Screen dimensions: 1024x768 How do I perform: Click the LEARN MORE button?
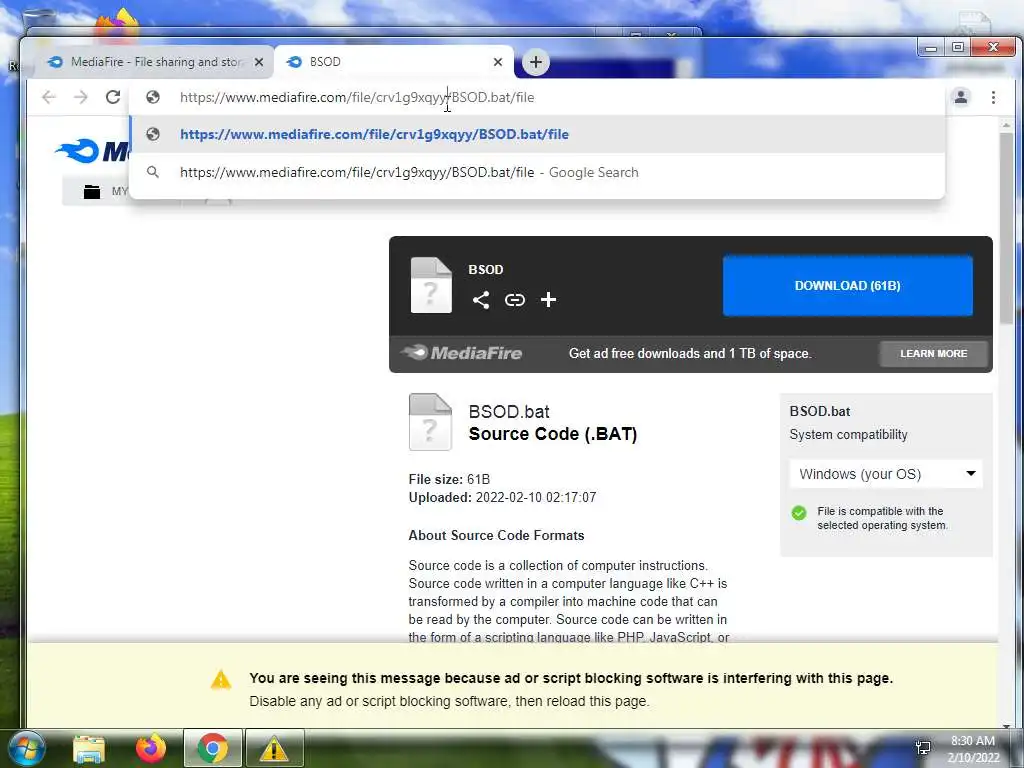tap(933, 353)
